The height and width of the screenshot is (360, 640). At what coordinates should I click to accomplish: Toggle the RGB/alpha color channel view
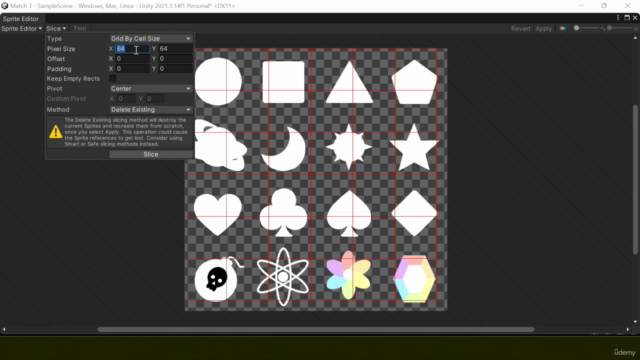coord(563,29)
